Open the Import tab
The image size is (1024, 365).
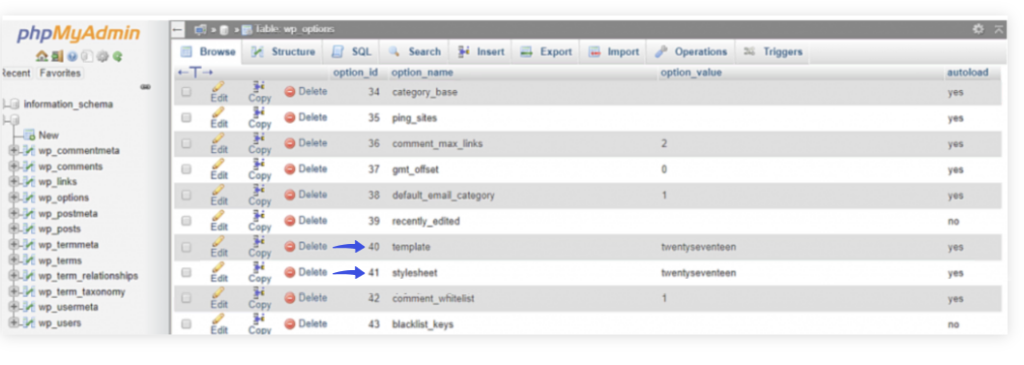point(614,52)
